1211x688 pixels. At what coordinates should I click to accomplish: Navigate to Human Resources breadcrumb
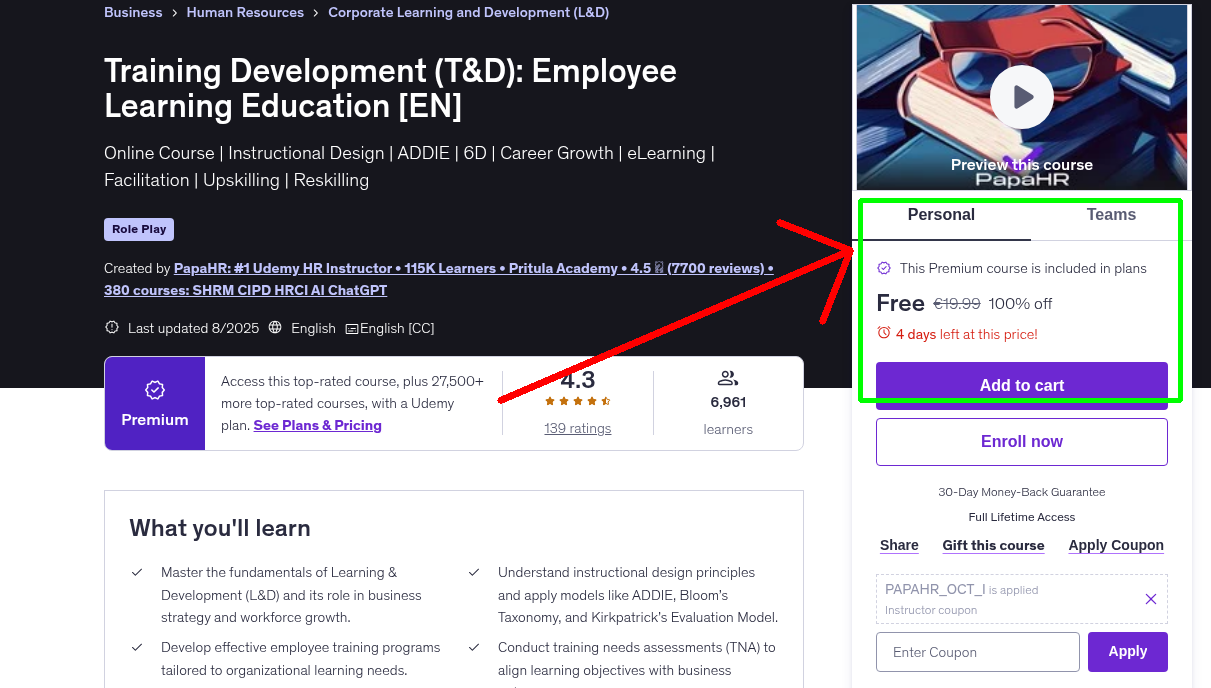tap(245, 13)
